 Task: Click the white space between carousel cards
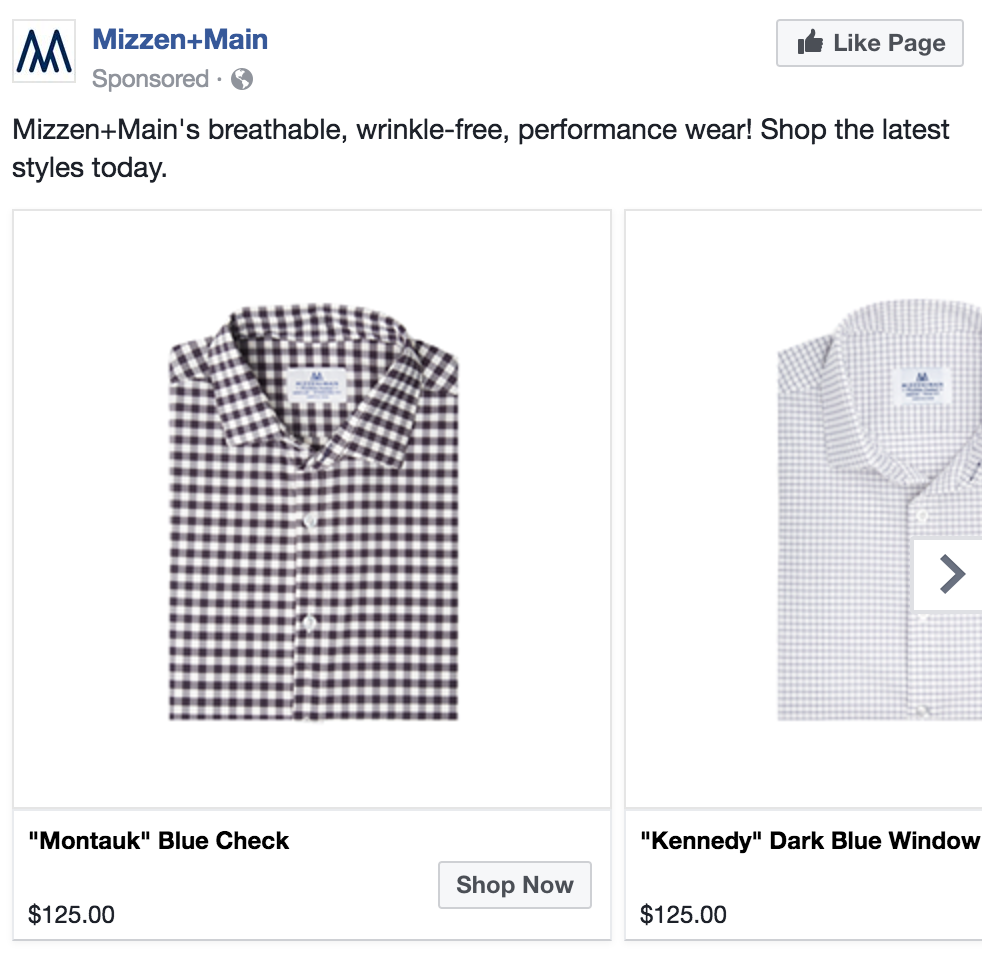point(617,500)
